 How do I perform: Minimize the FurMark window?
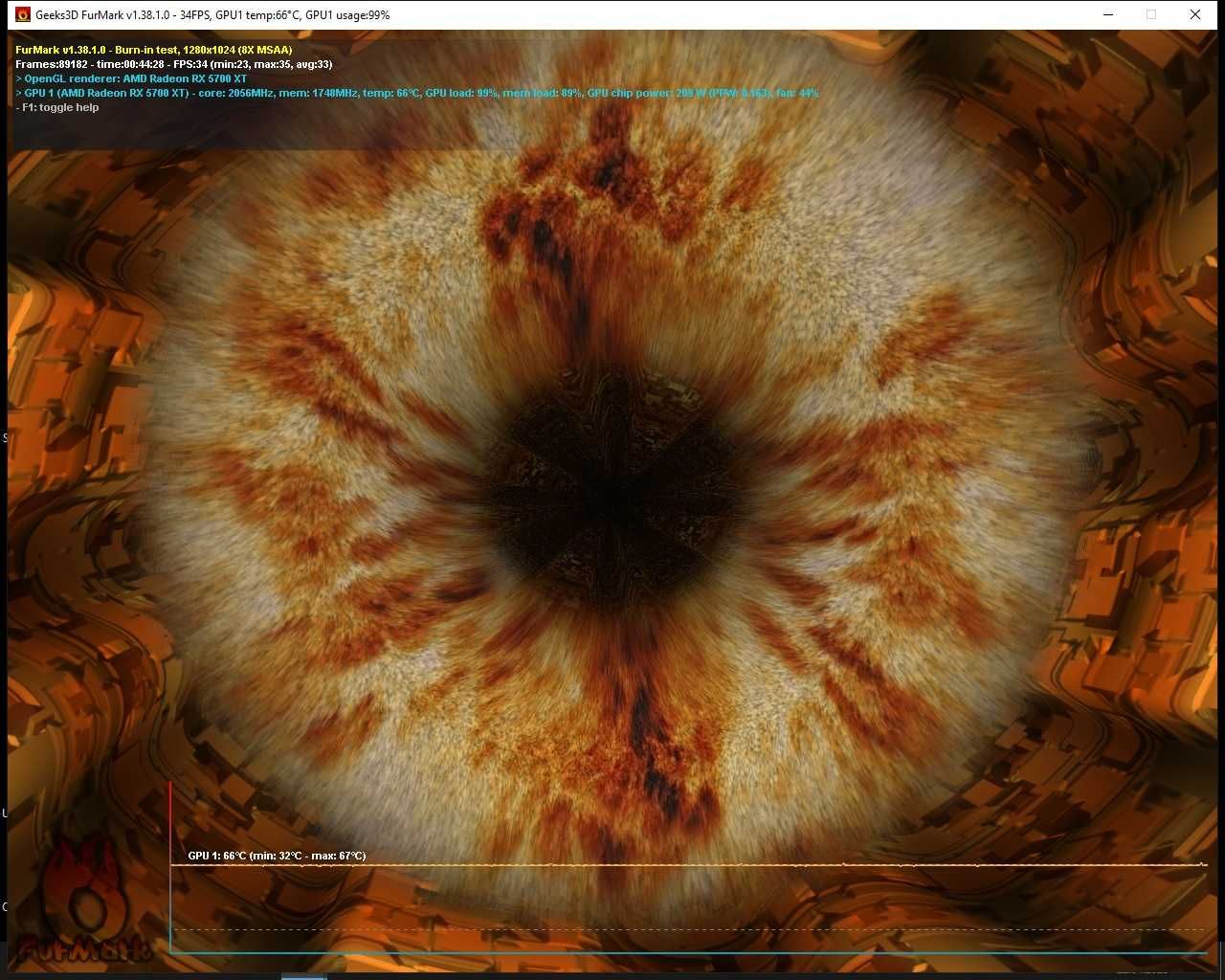pyautogui.click(x=1108, y=14)
